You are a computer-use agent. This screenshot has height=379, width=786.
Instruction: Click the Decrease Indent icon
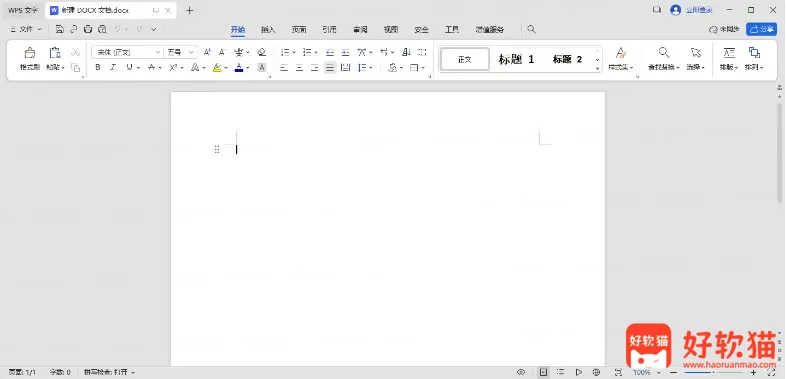pos(330,52)
